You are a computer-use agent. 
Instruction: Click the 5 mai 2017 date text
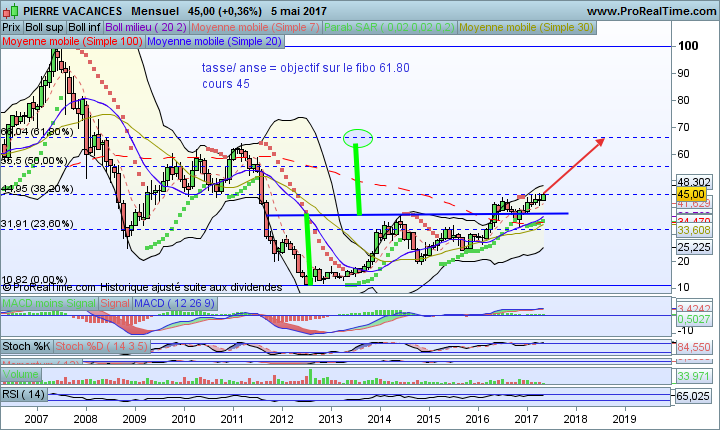(x=299, y=11)
